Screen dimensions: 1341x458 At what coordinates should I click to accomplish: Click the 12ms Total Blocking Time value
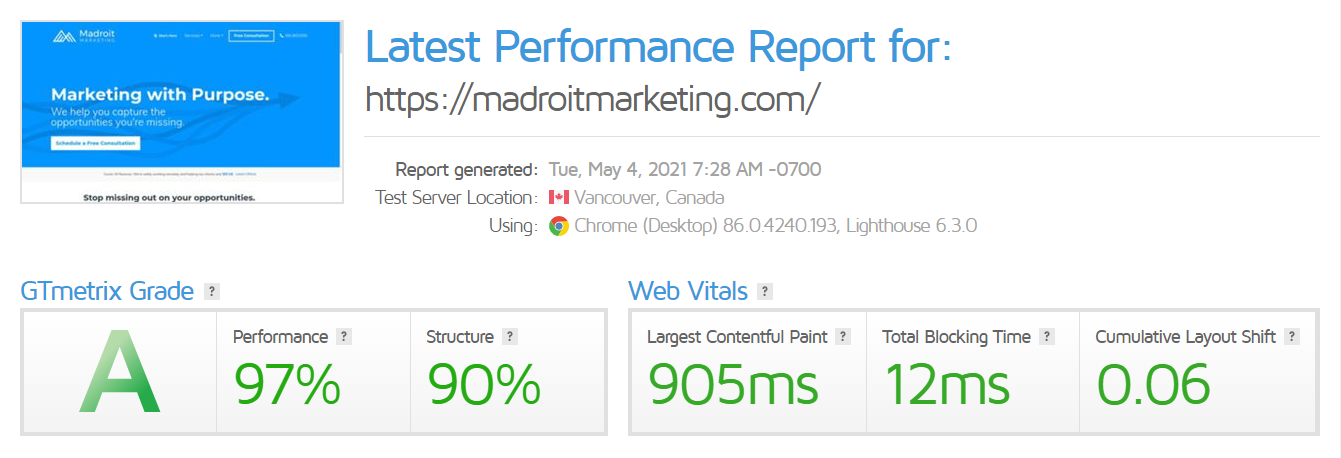[x=947, y=384]
